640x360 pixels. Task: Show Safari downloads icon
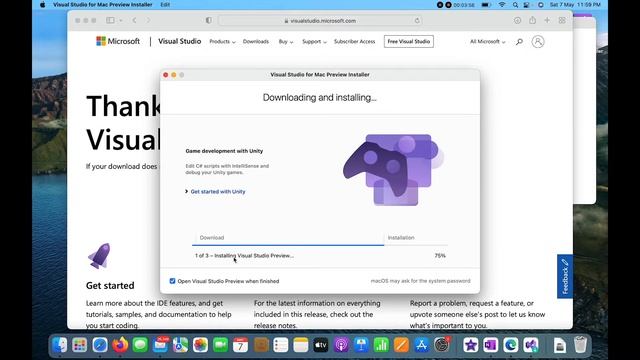518,20
